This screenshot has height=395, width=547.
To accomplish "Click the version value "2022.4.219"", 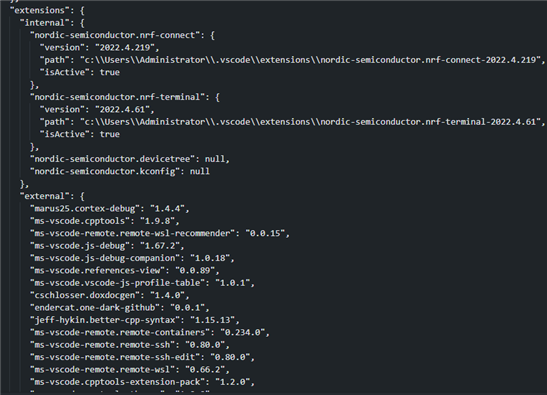I will point(125,47).
